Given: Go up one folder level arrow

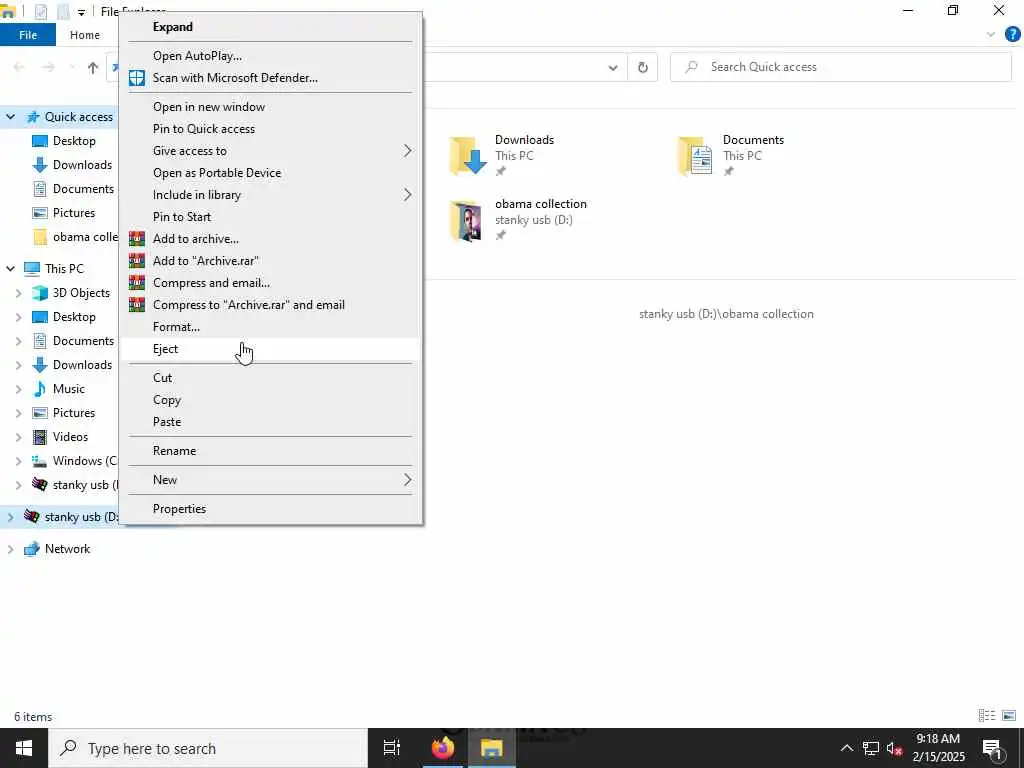Looking at the screenshot, I should [93, 67].
